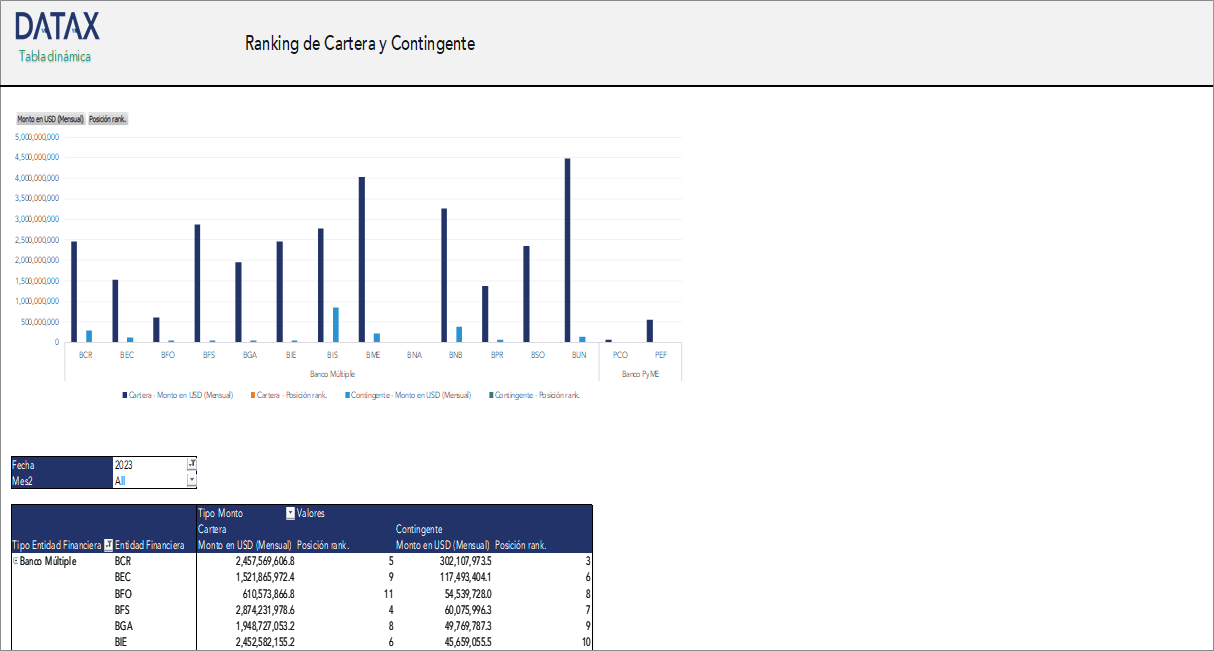The height and width of the screenshot is (651, 1214).
Task: Click the chart title Ranking de Cartera y Contingente
Action: (x=360, y=44)
